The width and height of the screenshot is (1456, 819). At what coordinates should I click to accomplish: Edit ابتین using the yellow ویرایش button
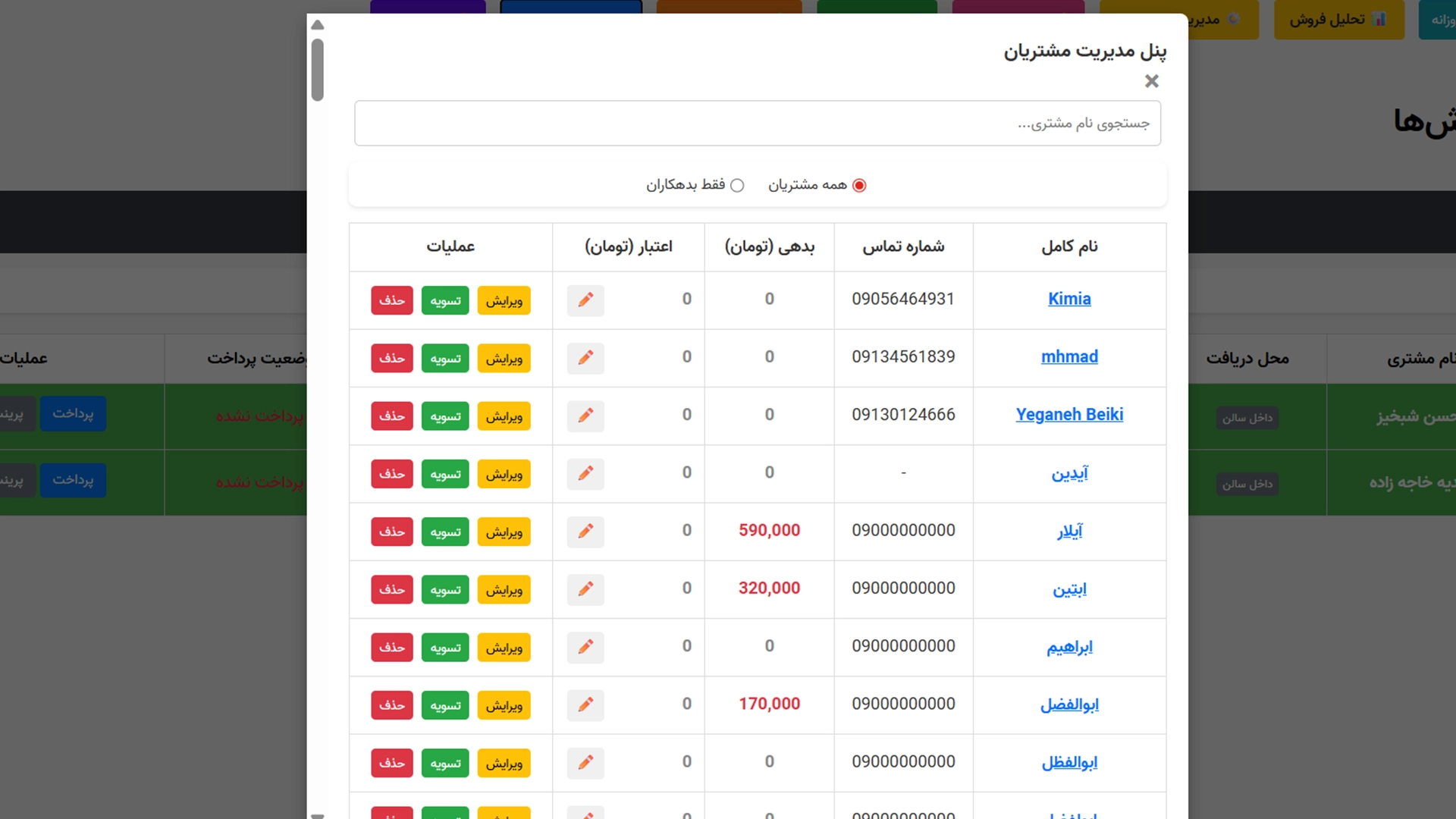tap(504, 589)
